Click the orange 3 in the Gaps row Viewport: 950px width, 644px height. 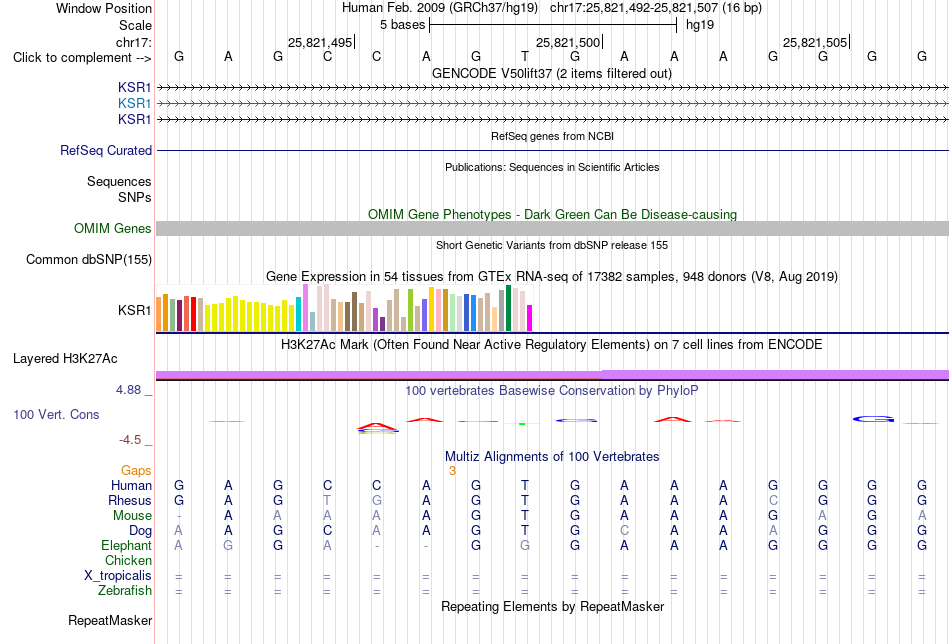(452, 471)
